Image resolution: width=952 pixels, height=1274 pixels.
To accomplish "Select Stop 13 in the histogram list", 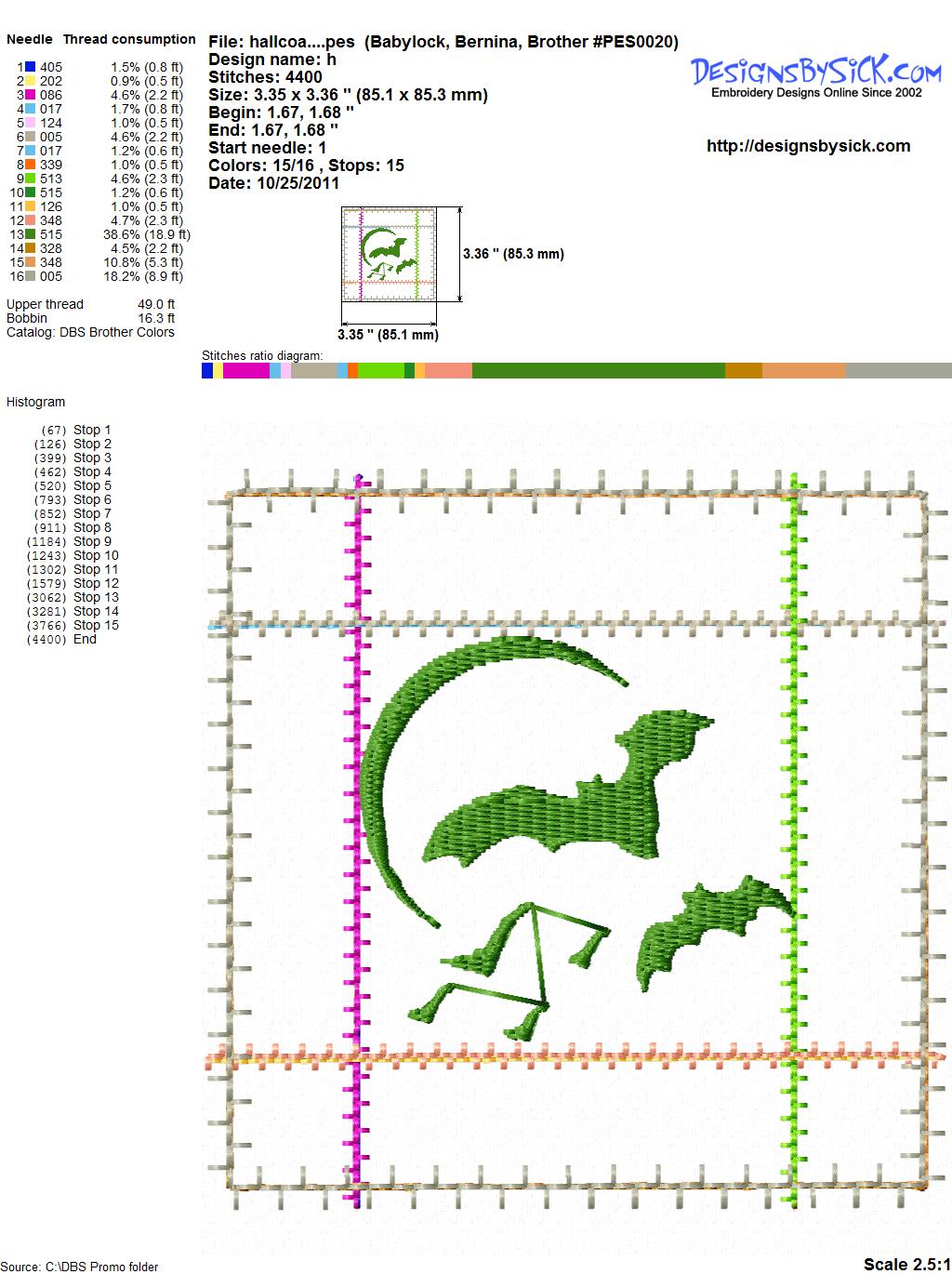I will coord(96,597).
